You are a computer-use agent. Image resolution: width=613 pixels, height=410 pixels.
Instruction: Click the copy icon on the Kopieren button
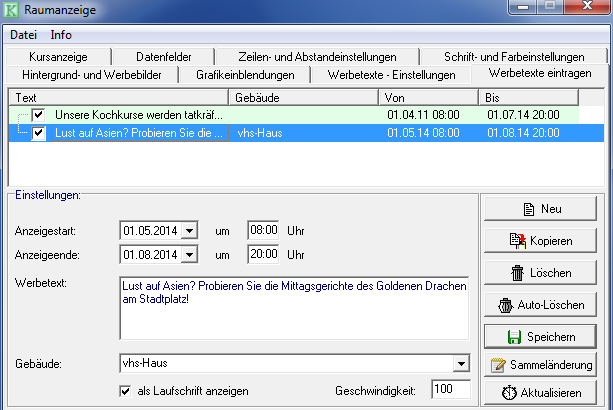(x=518, y=241)
